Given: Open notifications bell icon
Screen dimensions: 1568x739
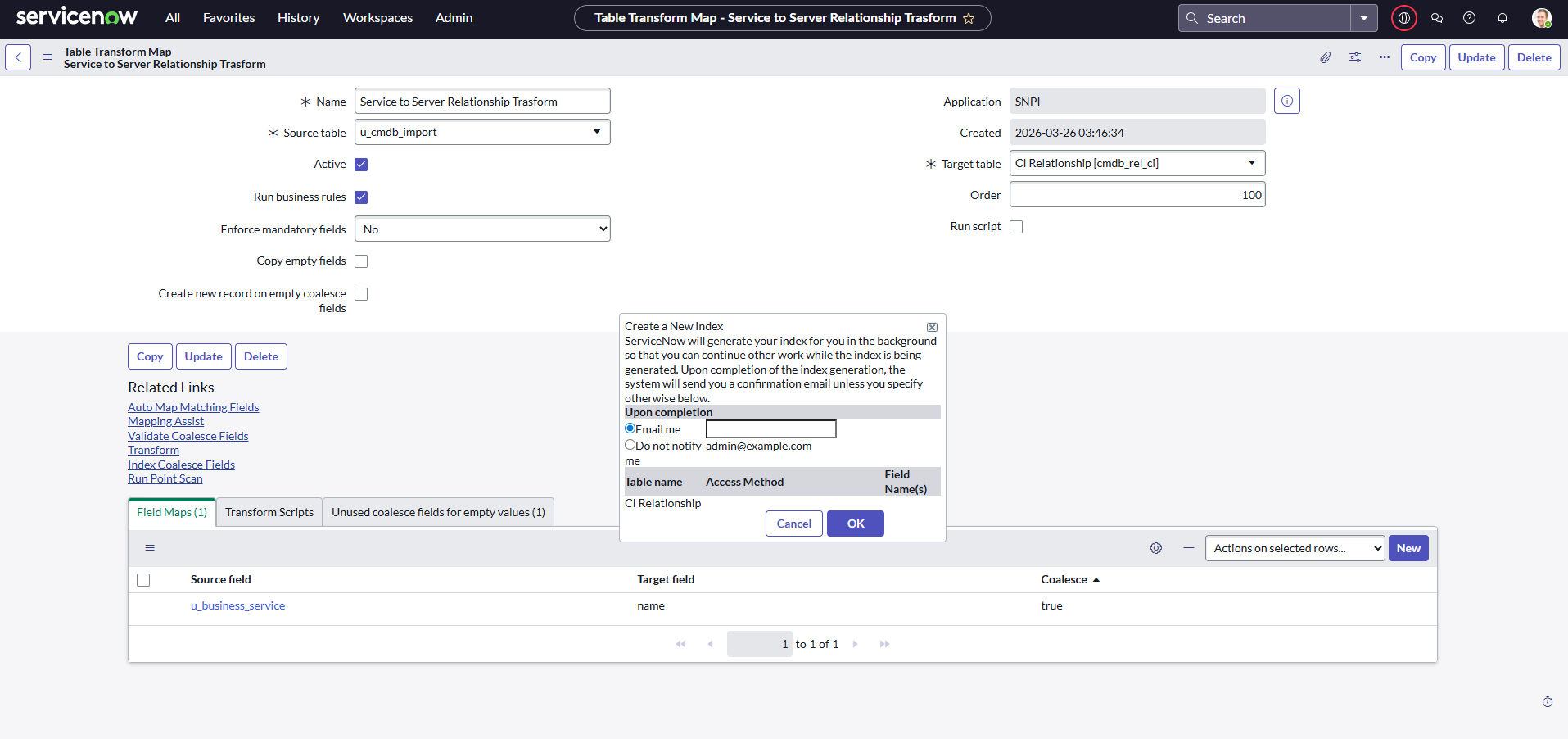Looking at the screenshot, I should click(1502, 18).
